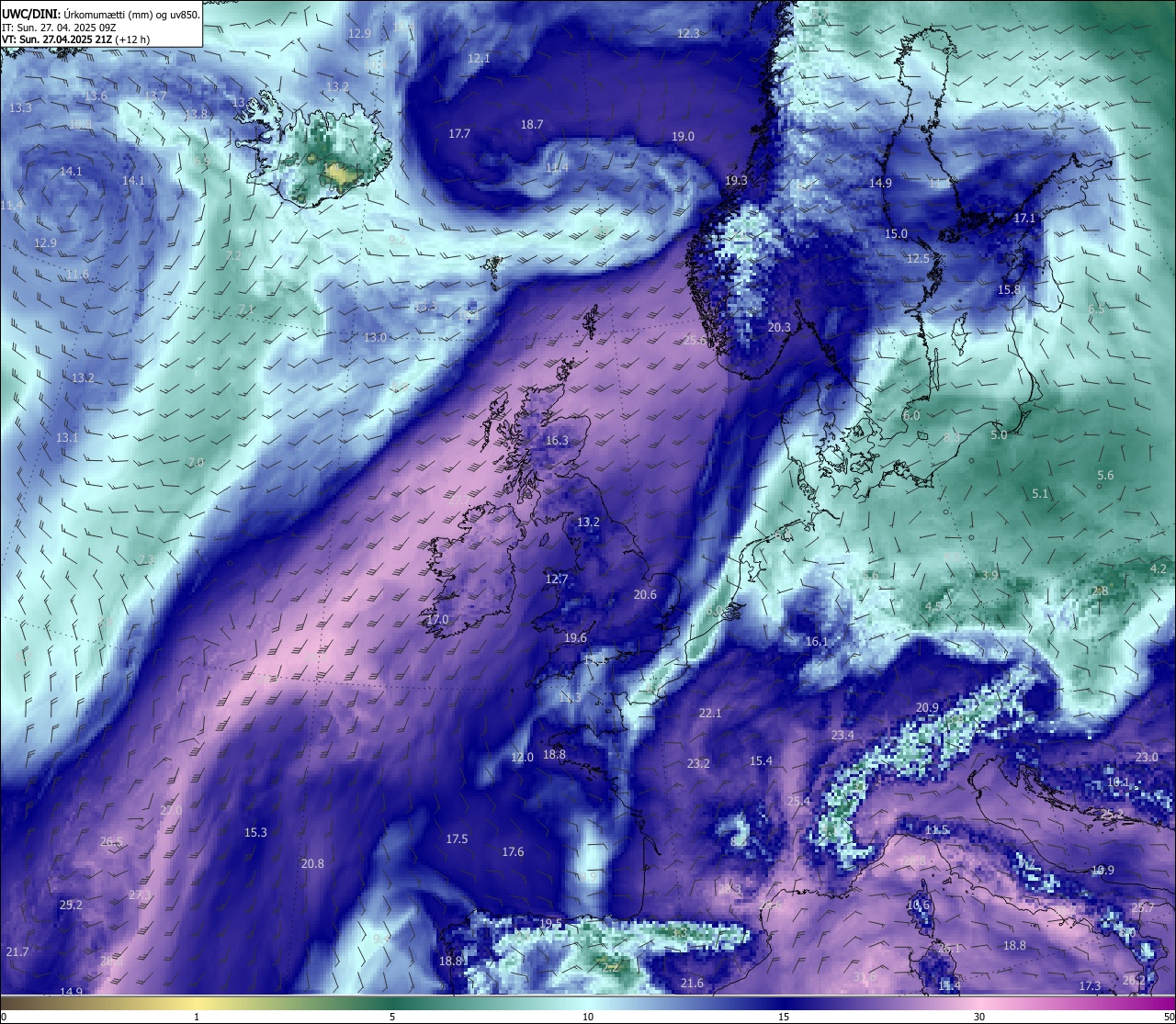This screenshot has height=1024, width=1176.
Task: Click the 12.0 value label
Action: click(x=522, y=758)
